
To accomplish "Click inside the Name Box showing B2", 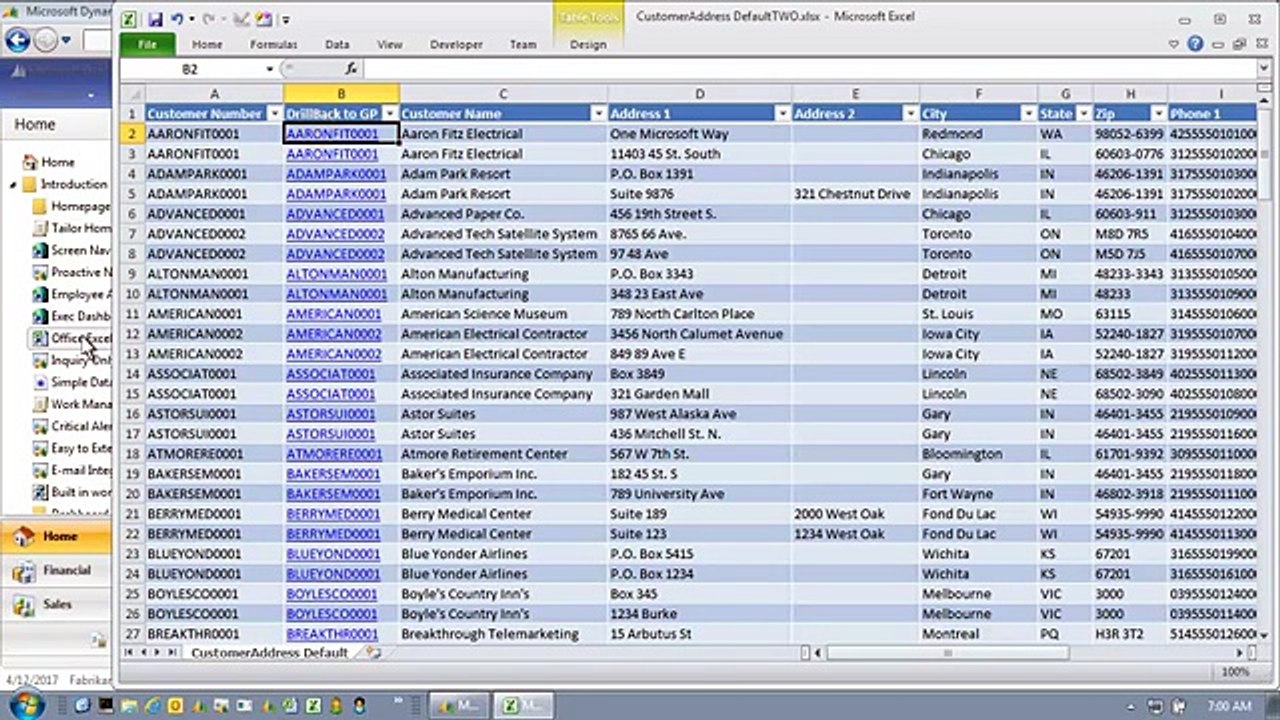I will pyautogui.click(x=190, y=69).
